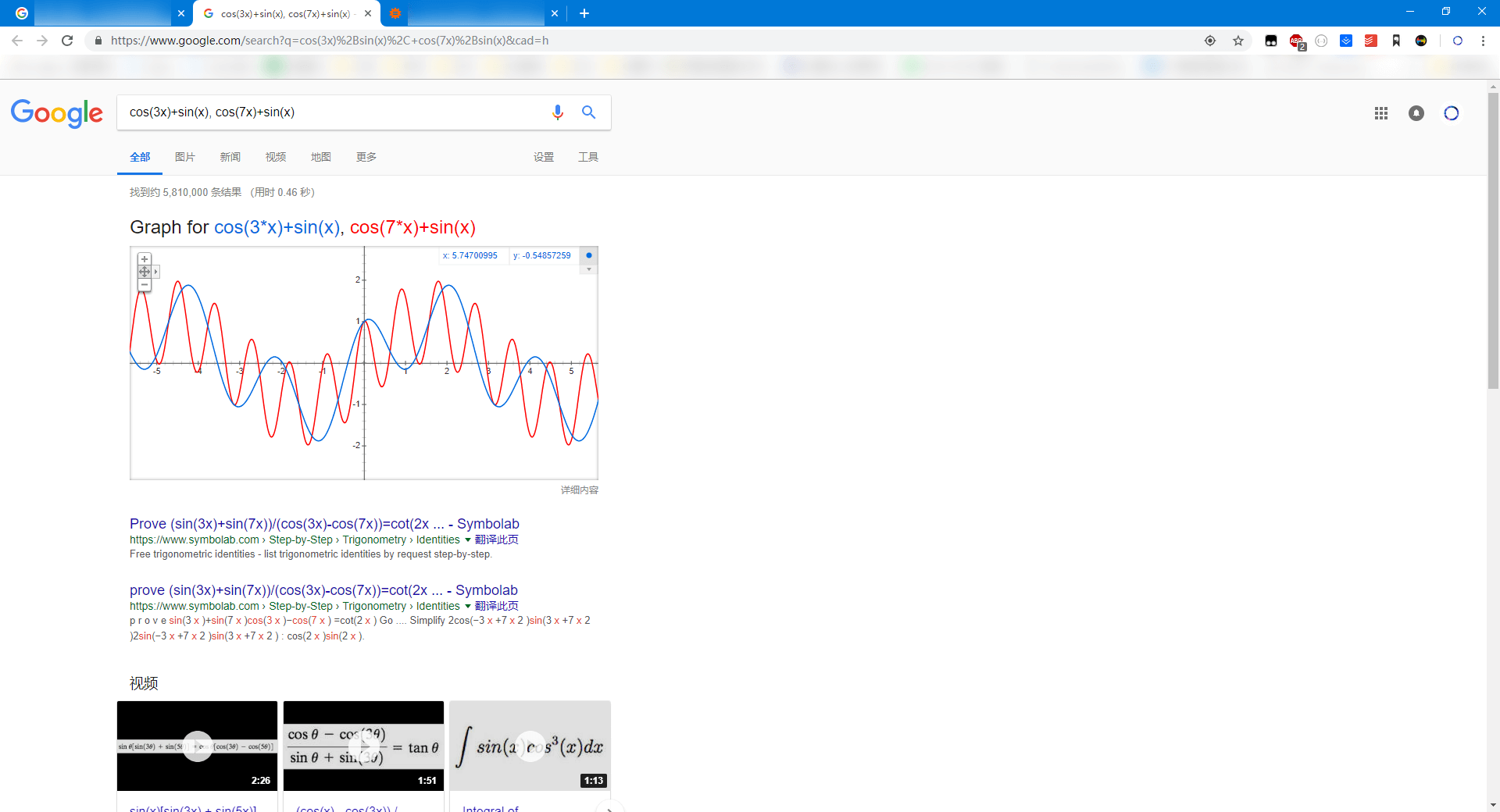The width and height of the screenshot is (1500, 812).
Task: Bookmark this page with the star icon
Action: click(1237, 41)
